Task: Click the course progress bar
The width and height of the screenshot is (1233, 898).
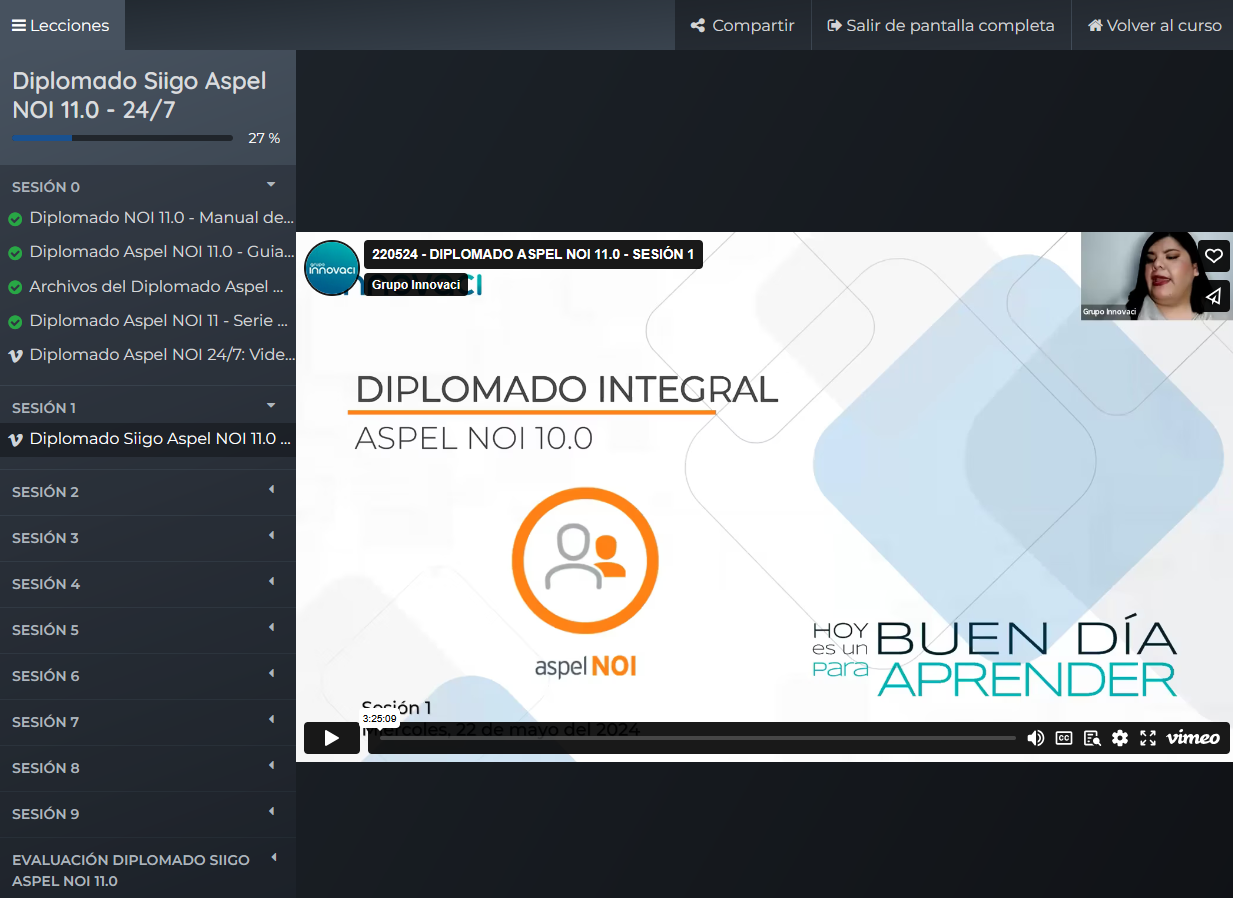Action: (122, 138)
